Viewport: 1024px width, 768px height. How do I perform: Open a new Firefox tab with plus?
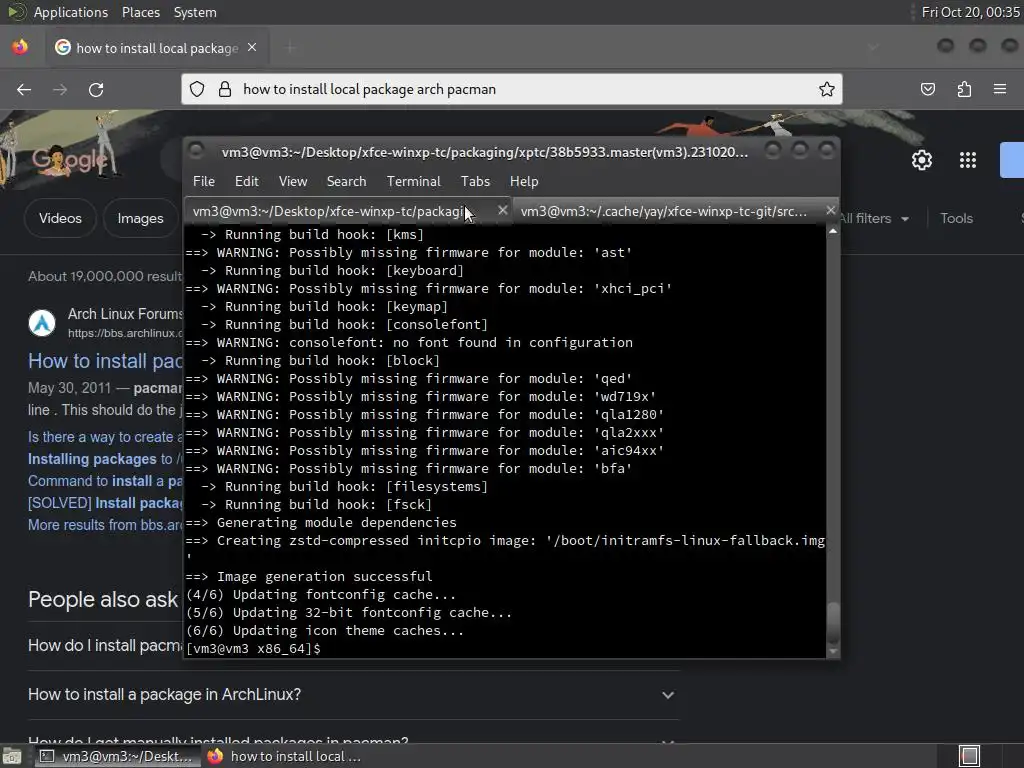[291, 48]
